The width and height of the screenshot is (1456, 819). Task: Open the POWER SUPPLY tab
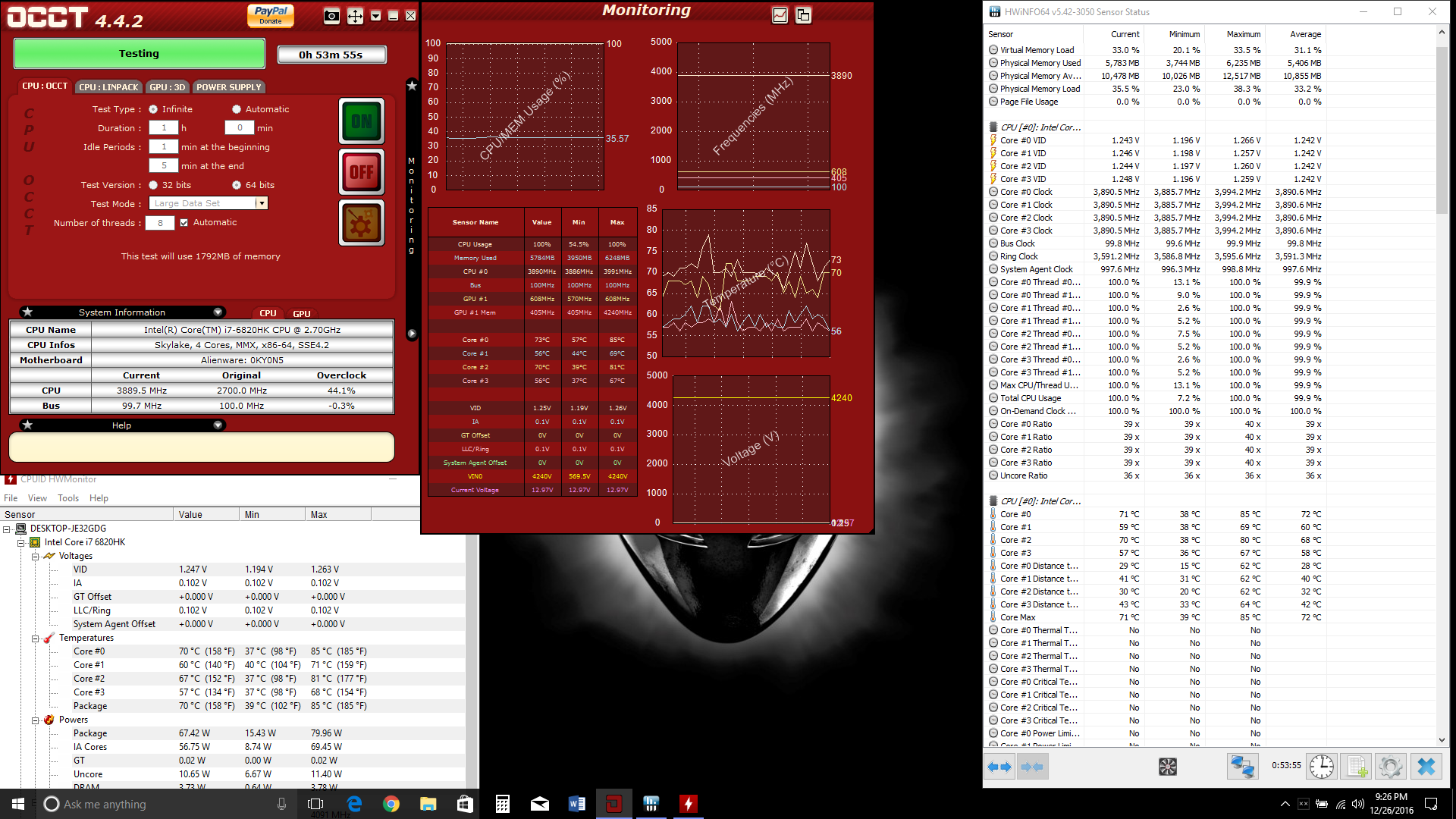tap(228, 87)
